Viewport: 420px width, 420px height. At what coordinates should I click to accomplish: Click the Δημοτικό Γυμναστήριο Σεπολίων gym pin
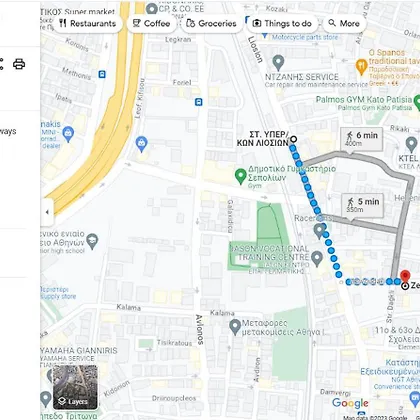coord(241,176)
